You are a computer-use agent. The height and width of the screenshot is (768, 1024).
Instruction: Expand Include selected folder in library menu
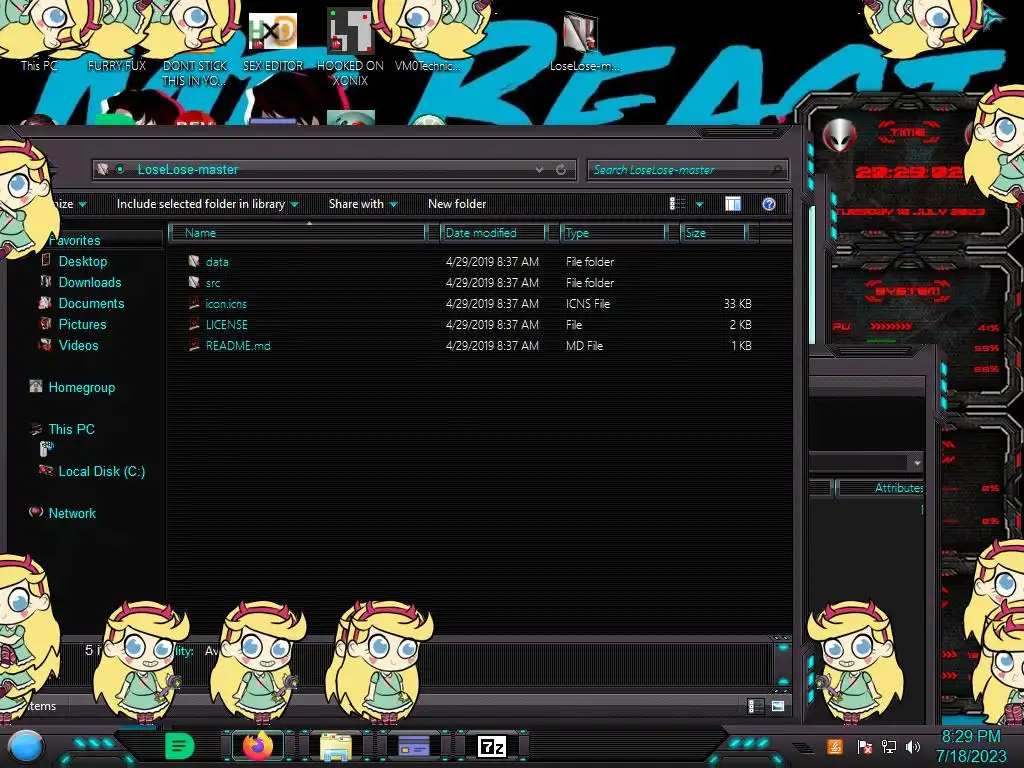tap(207, 204)
